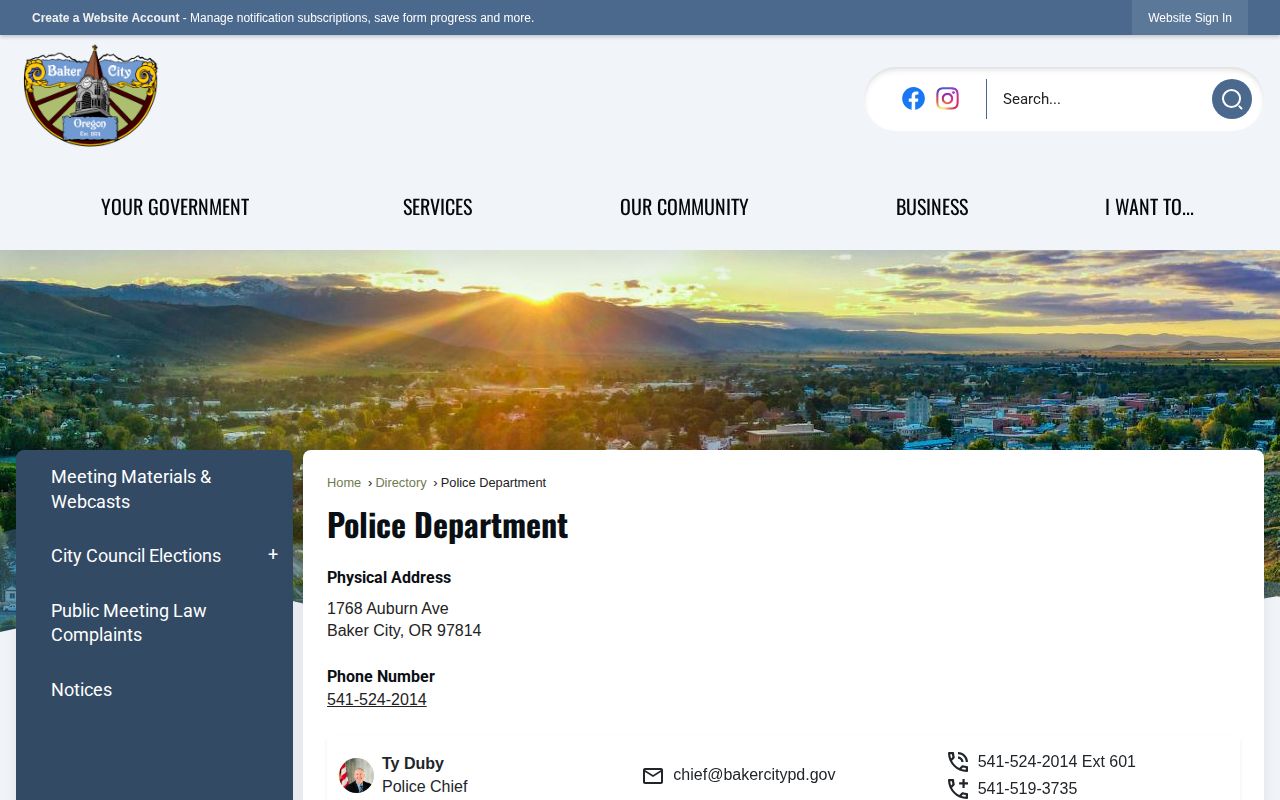Click the Police Chief title text
Screen dimensions: 1280x800
[x=425, y=787]
